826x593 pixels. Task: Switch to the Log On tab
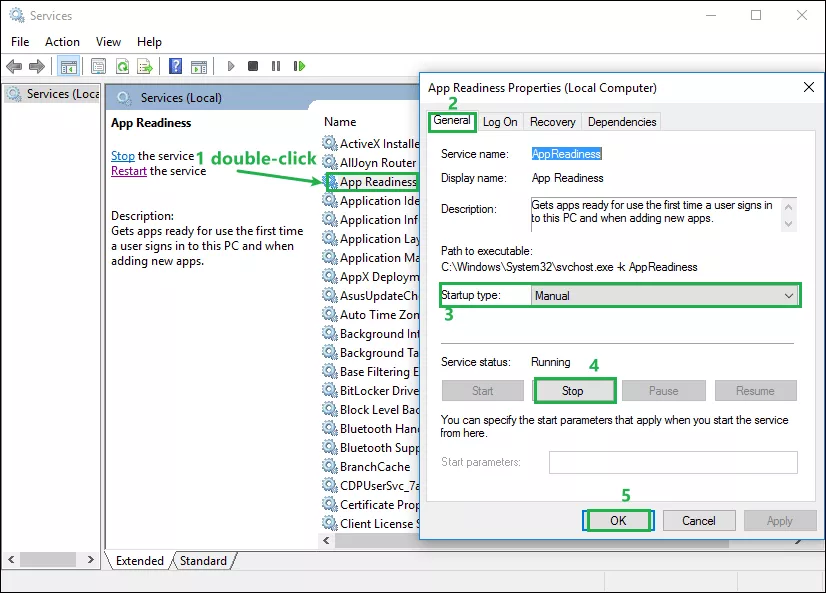[x=500, y=122]
